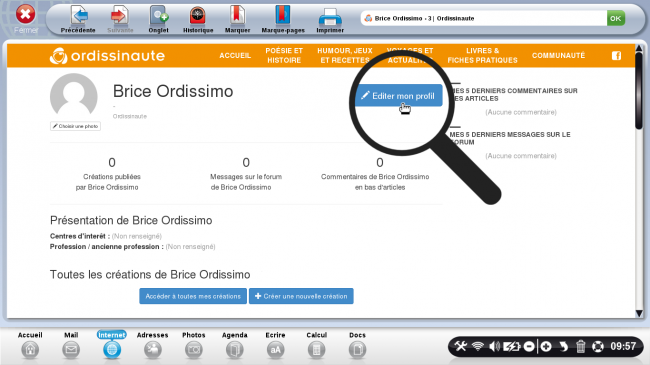Click the speaker volume icon in tray

tap(494, 346)
